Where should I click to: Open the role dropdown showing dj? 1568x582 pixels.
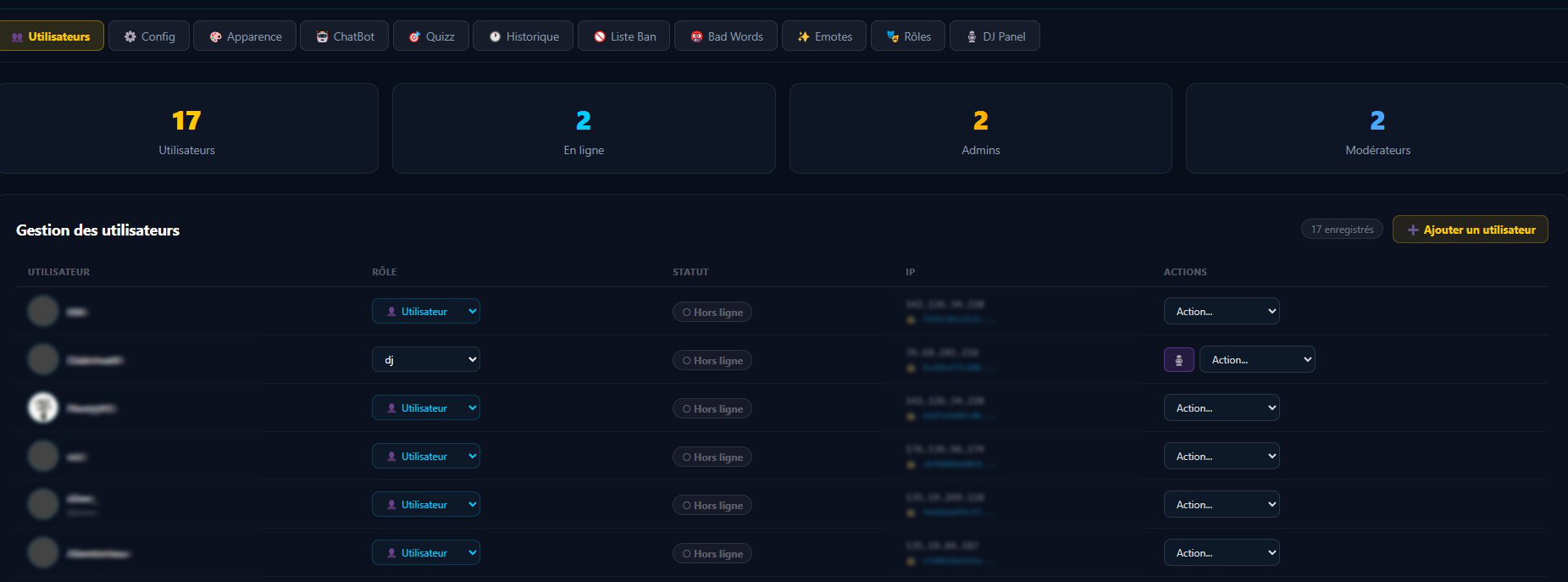click(425, 360)
